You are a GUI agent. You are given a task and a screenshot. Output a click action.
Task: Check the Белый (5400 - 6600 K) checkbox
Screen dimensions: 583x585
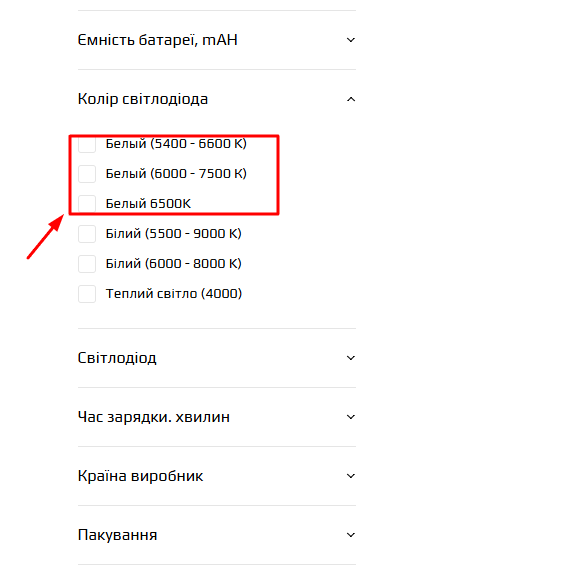(x=87, y=144)
